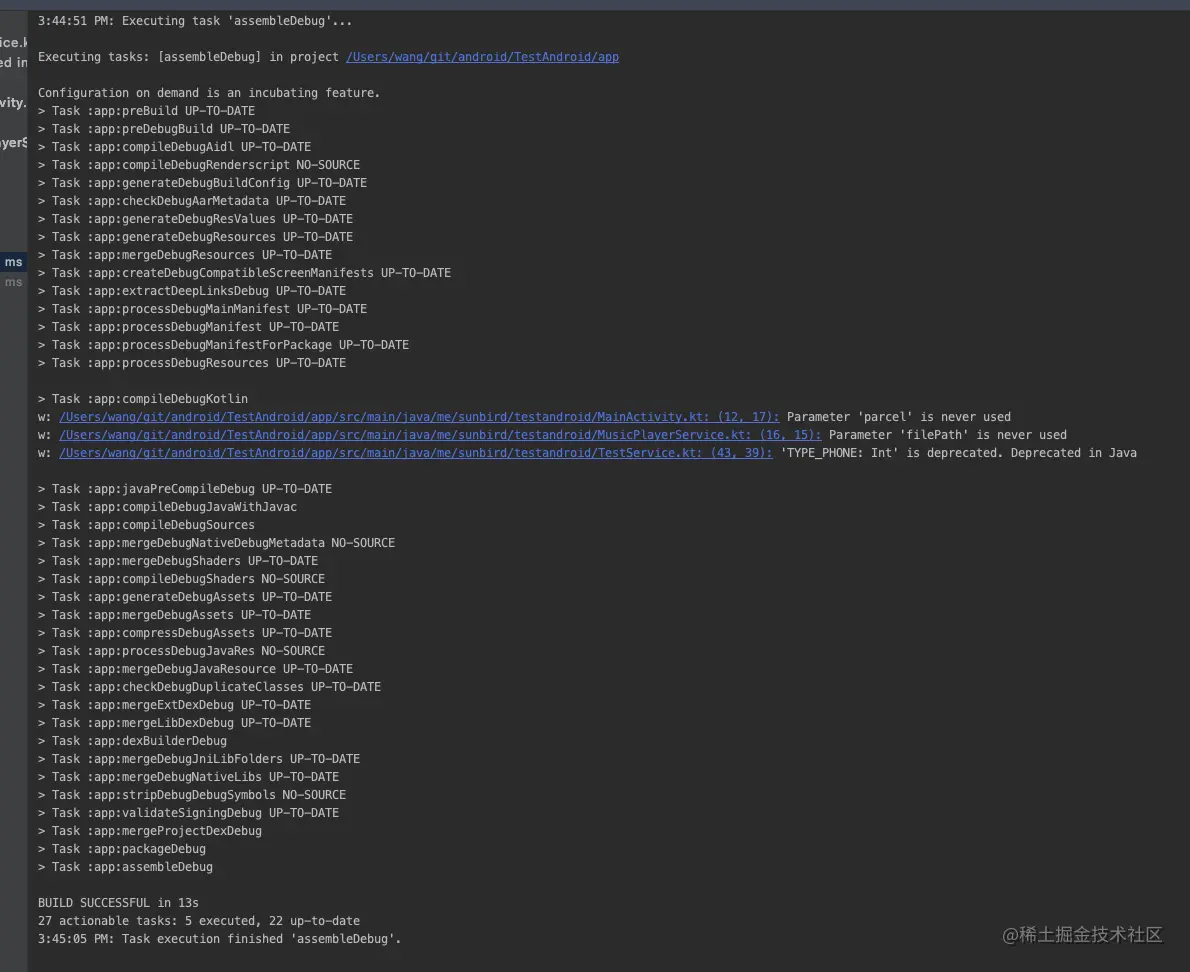
Task: Click the "'TYPE_PHONE: Int' is deprecated" message
Action: point(959,453)
